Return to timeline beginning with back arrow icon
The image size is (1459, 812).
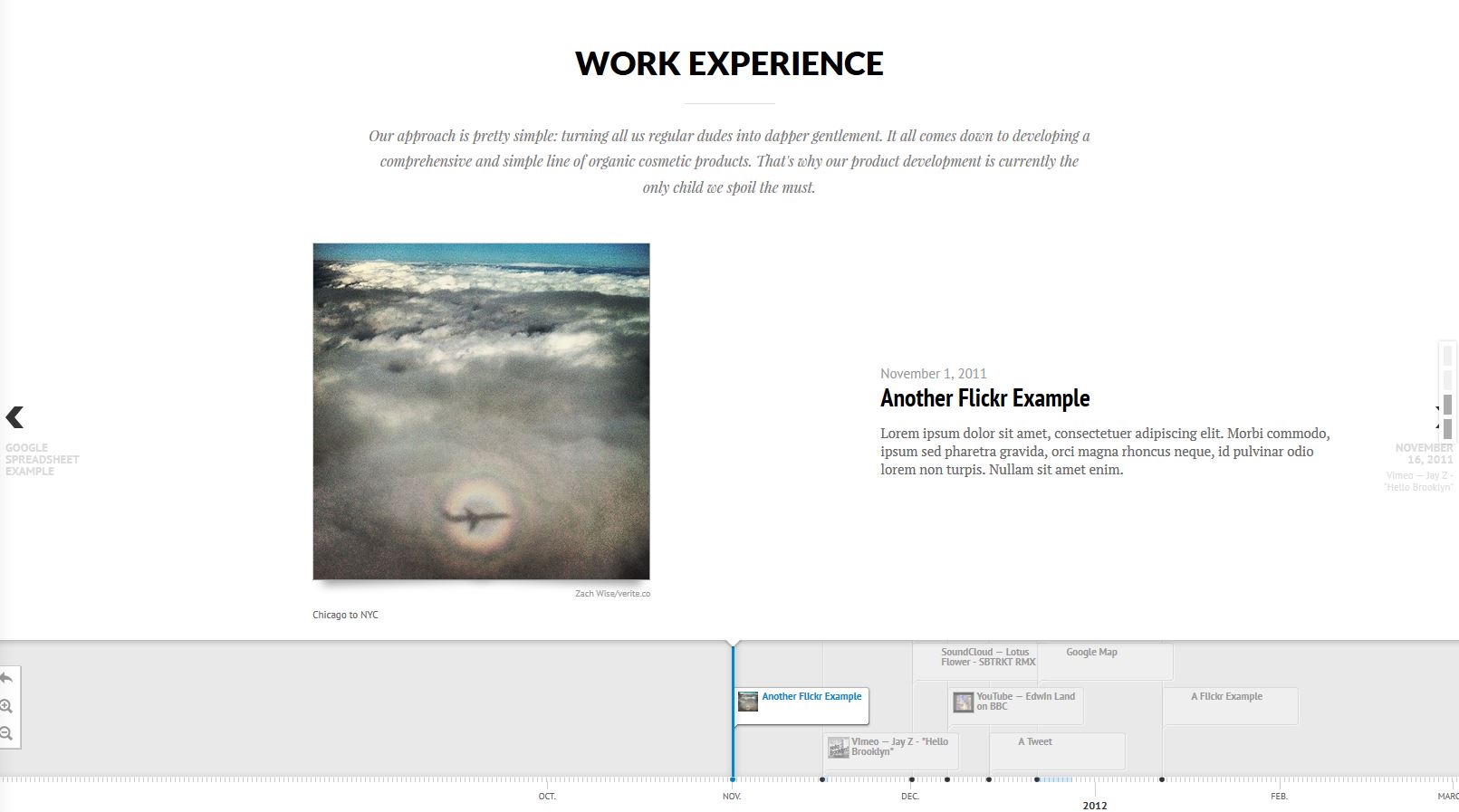point(6,678)
